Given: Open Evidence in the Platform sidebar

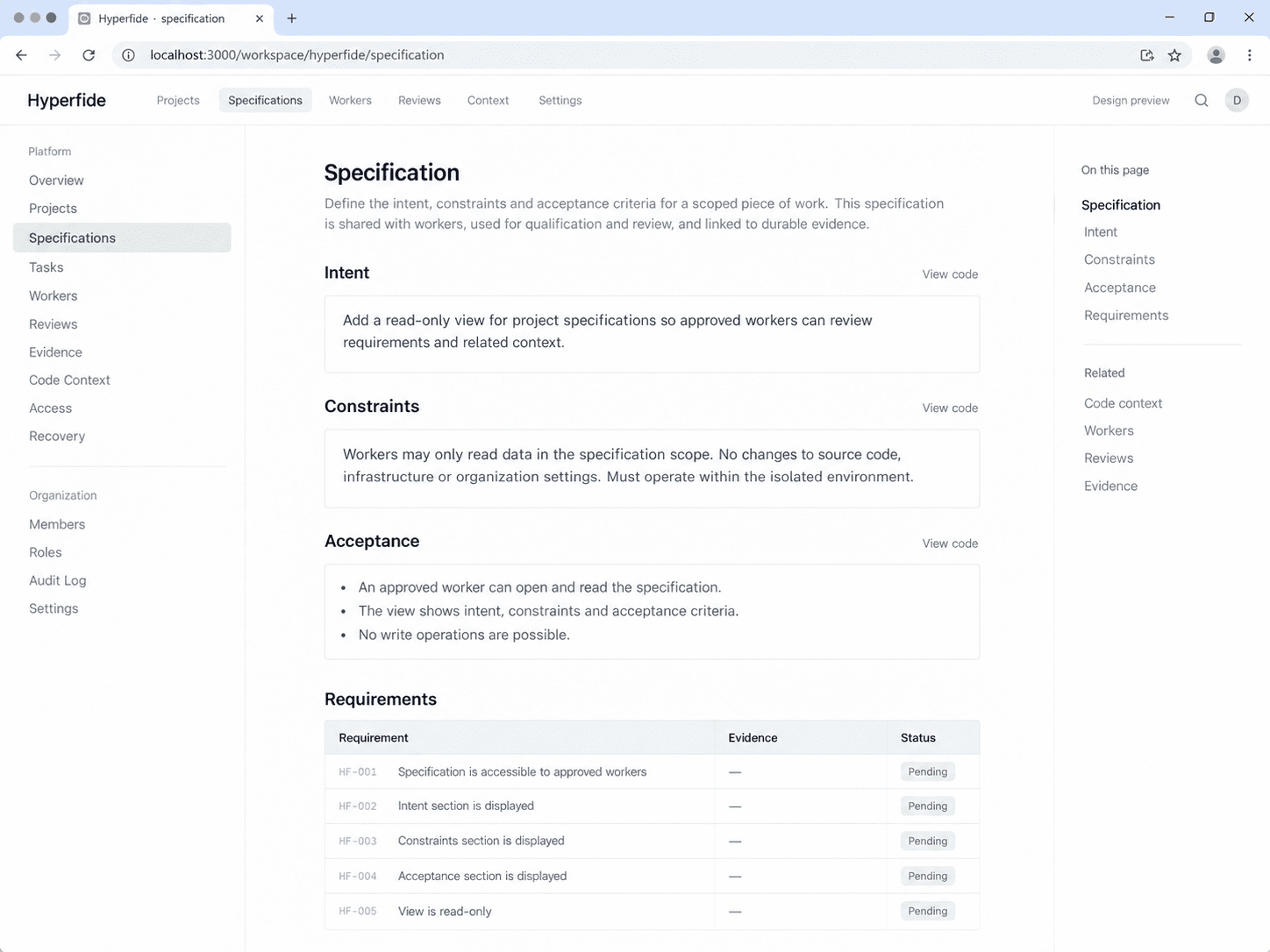Looking at the screenshot, I should 55,352.
